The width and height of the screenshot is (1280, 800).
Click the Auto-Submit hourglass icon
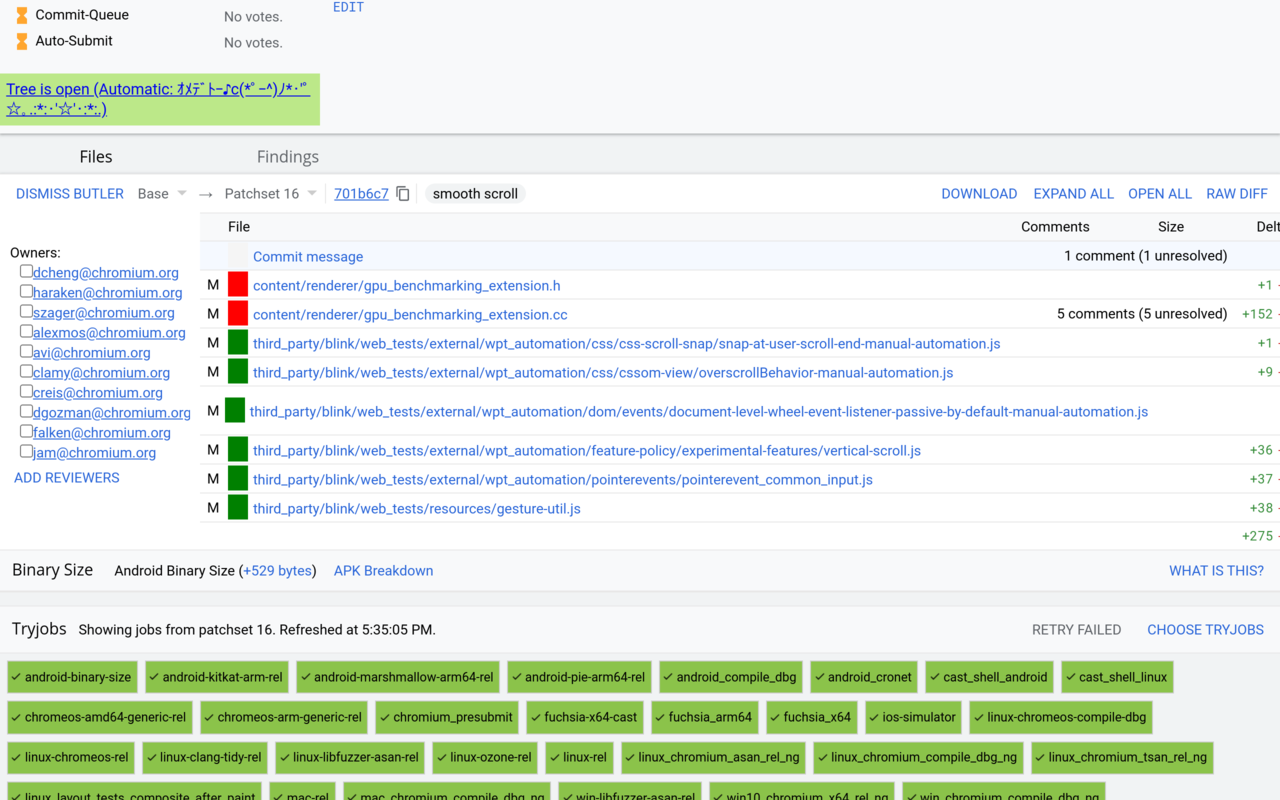click(22, 41)
